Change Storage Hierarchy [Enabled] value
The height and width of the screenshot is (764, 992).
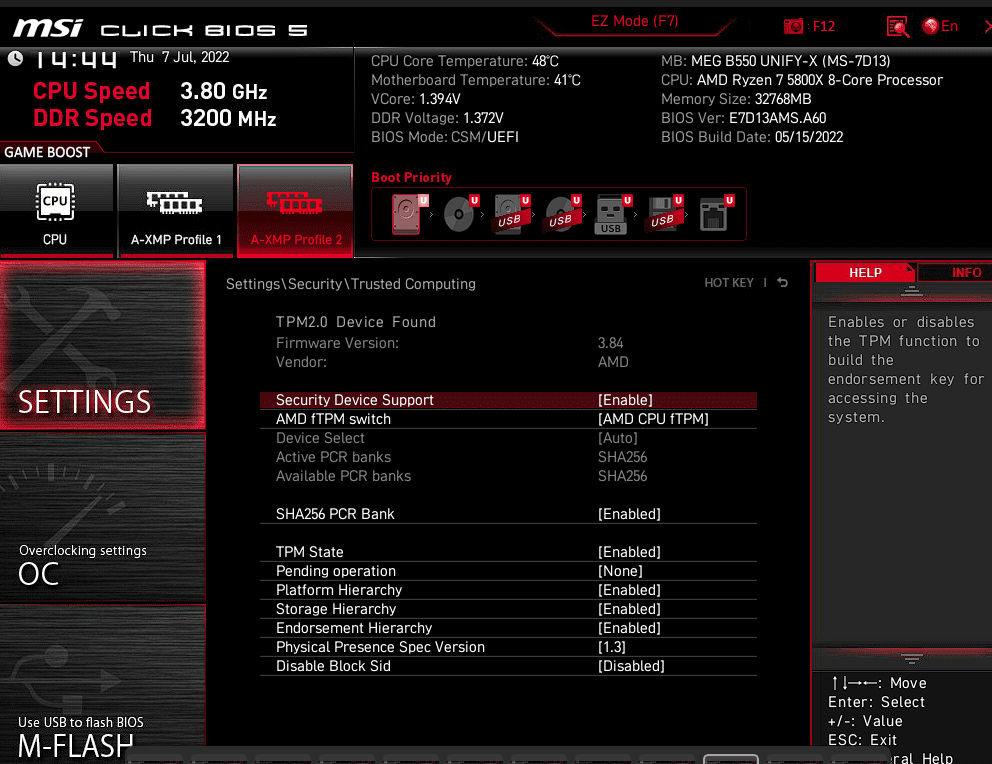point(629,609)
